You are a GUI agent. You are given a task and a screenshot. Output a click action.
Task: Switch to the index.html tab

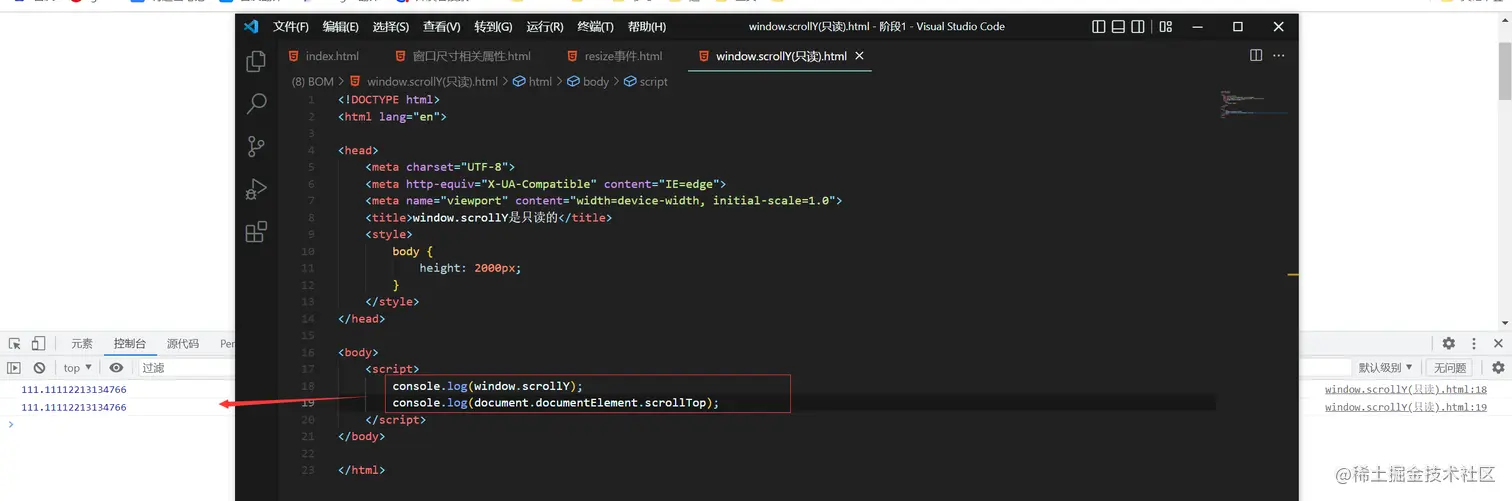pyautogui.click(x=323, y=56)
